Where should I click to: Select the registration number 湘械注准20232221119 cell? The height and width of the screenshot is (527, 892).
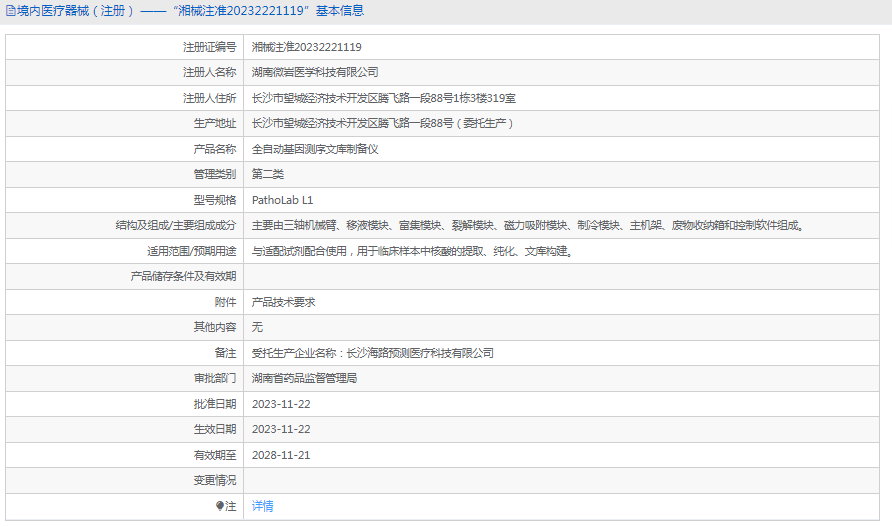tap(307, 47)
